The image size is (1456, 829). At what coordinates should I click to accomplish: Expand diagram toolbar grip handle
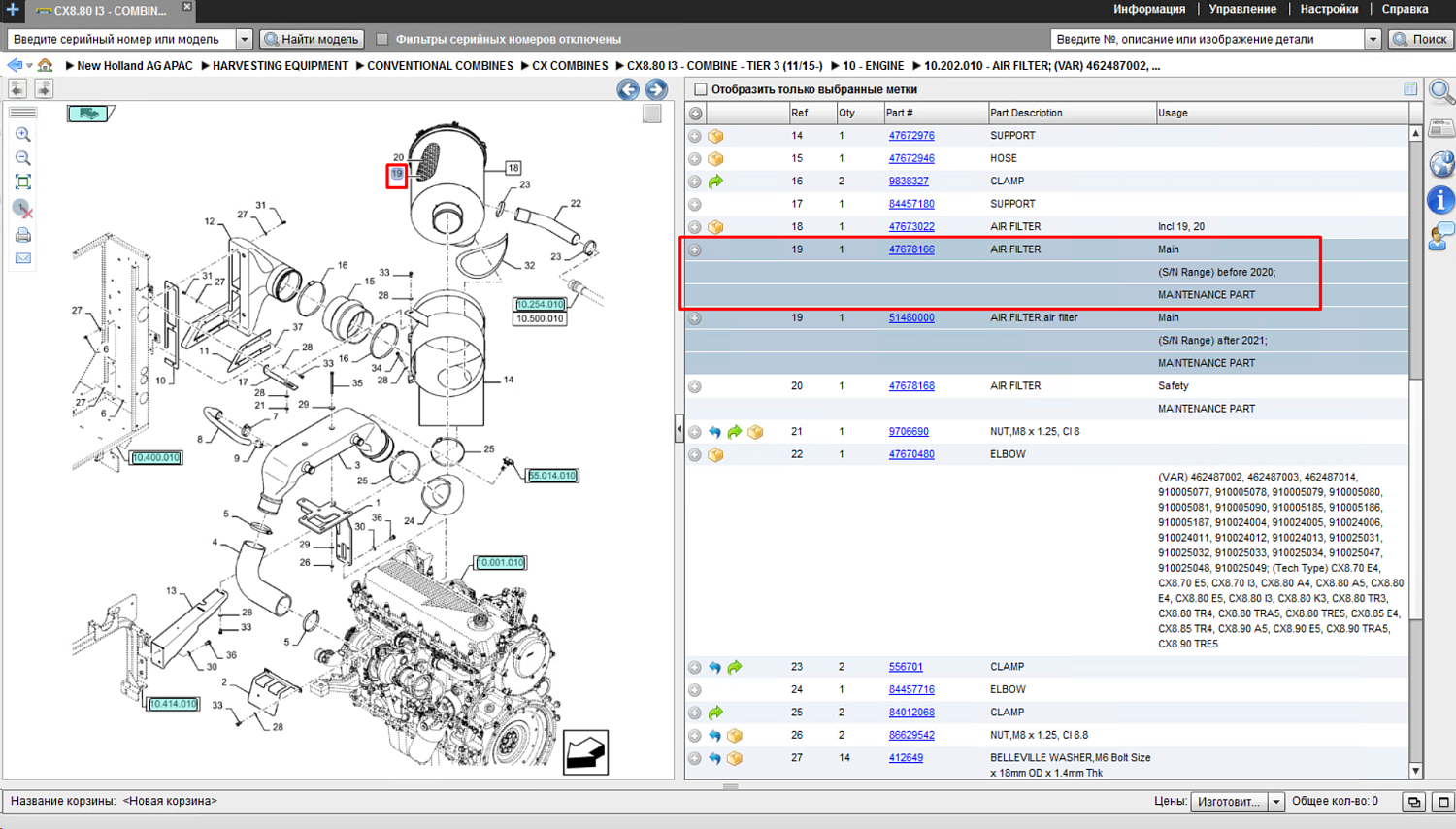pos(23,113)
